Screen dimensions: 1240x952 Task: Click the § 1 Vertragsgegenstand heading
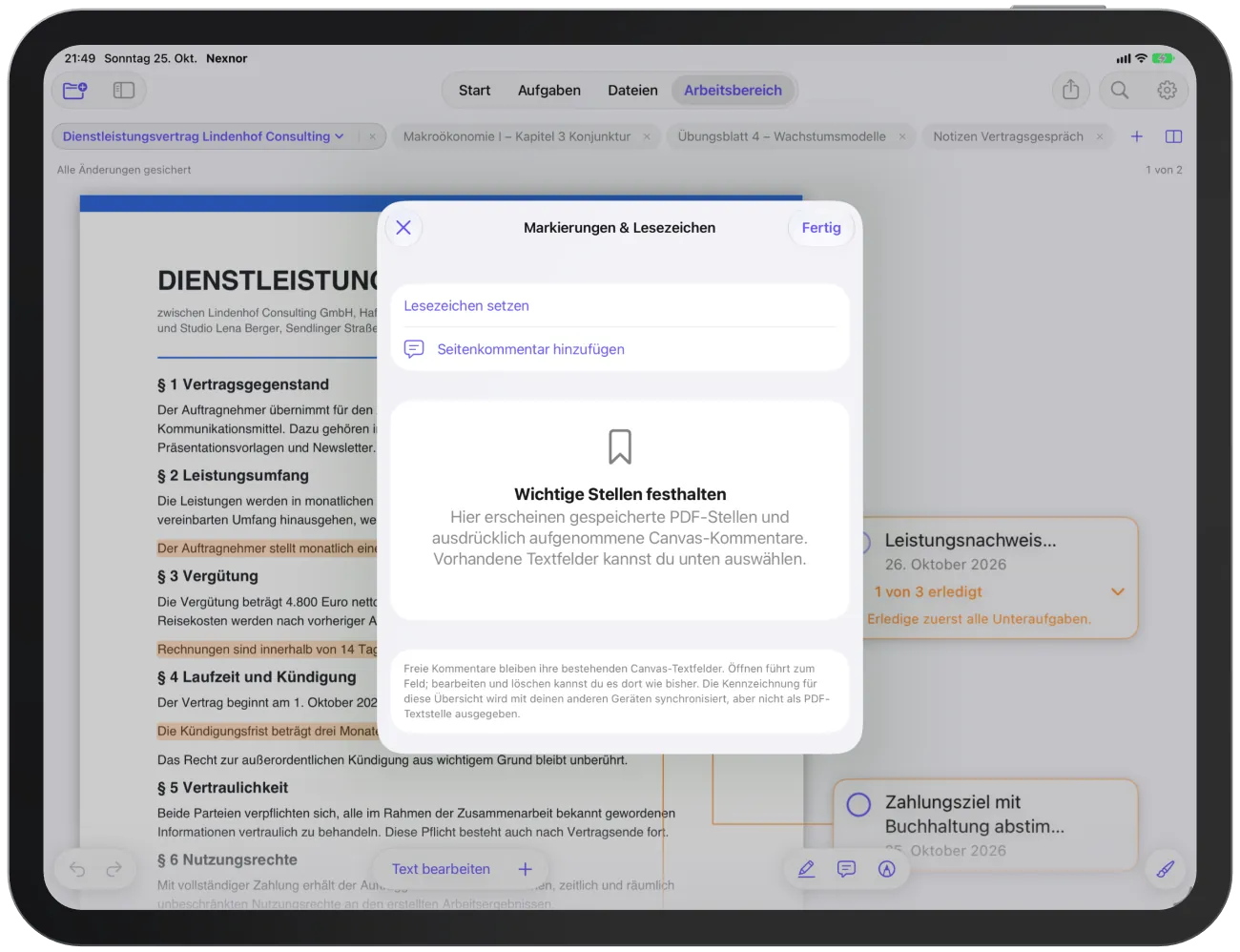(242, 384)
